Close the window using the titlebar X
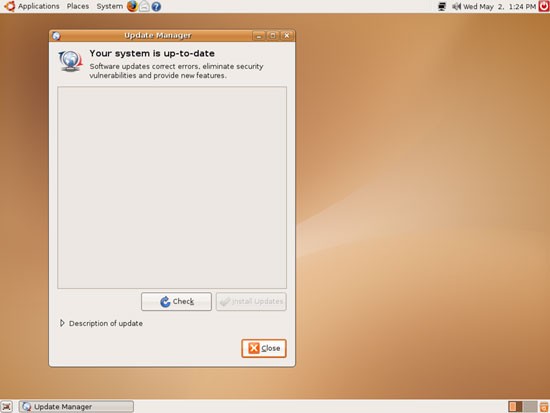Viewport: 550px width, 413px height. (287, 36)
